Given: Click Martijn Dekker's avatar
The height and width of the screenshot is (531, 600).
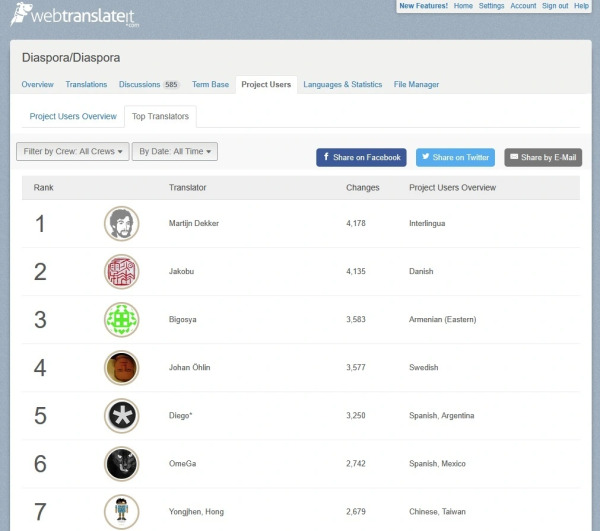Looking at the screenshot, I should (x=121, y=223).
